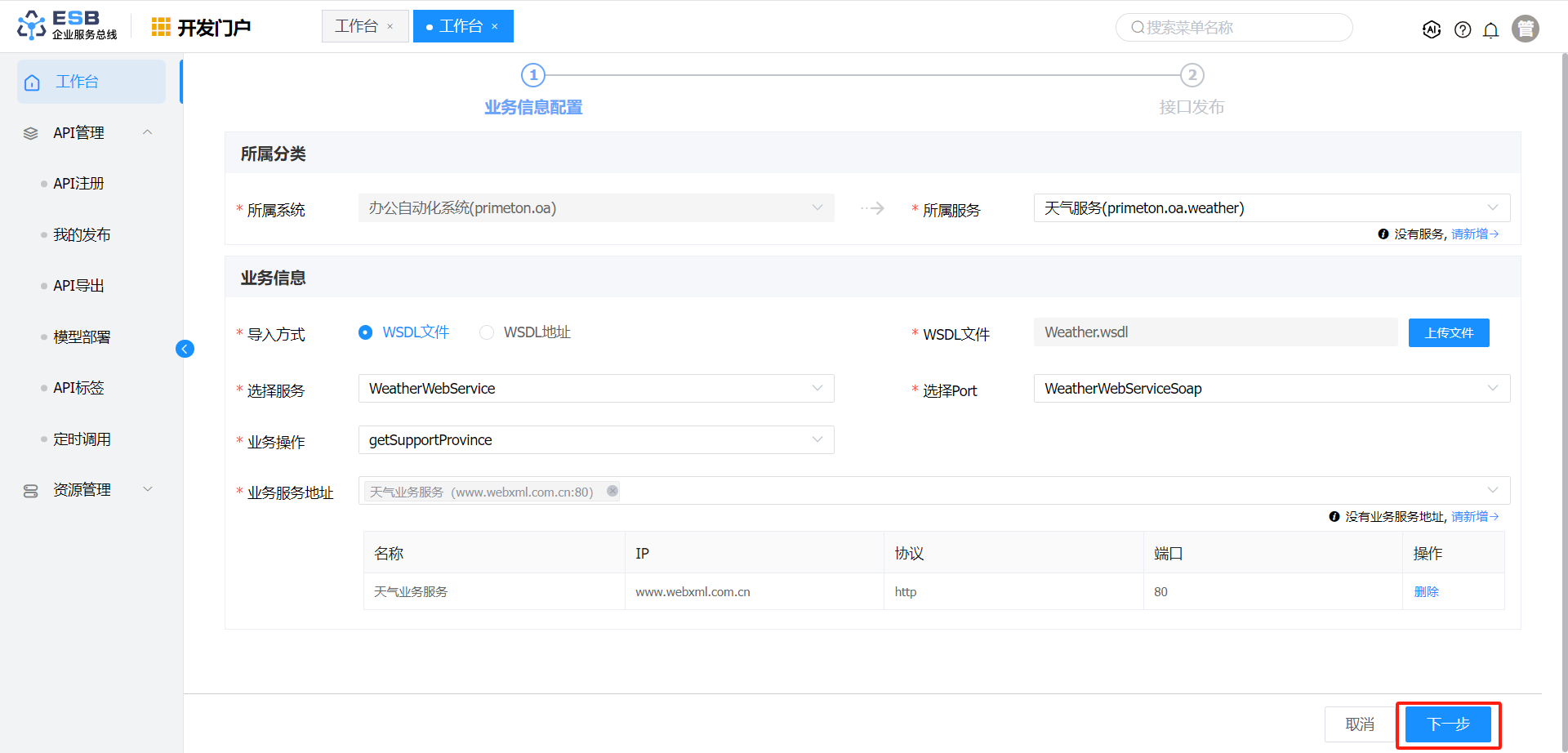Click 下一步 to proceed
The image size is (1568, 753).
point(1447,724)
